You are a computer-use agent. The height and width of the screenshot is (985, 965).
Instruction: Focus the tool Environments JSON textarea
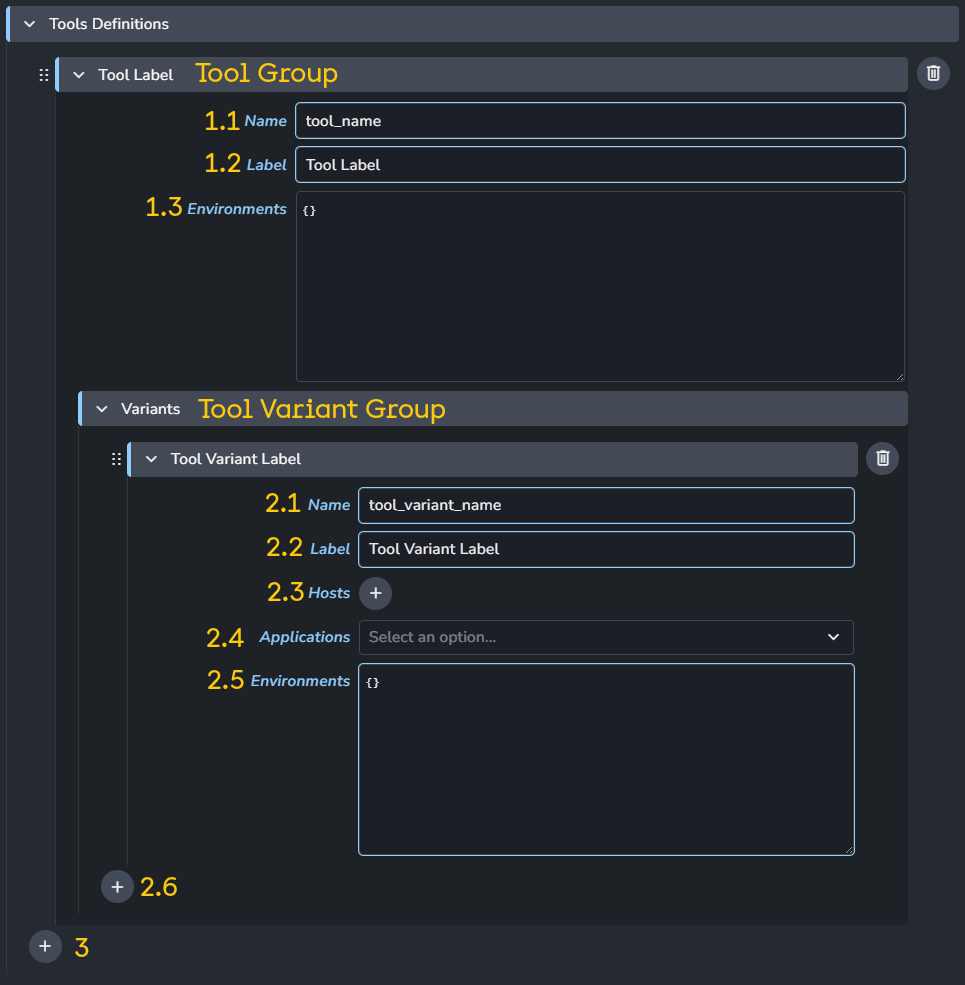(x=600, y=286)
